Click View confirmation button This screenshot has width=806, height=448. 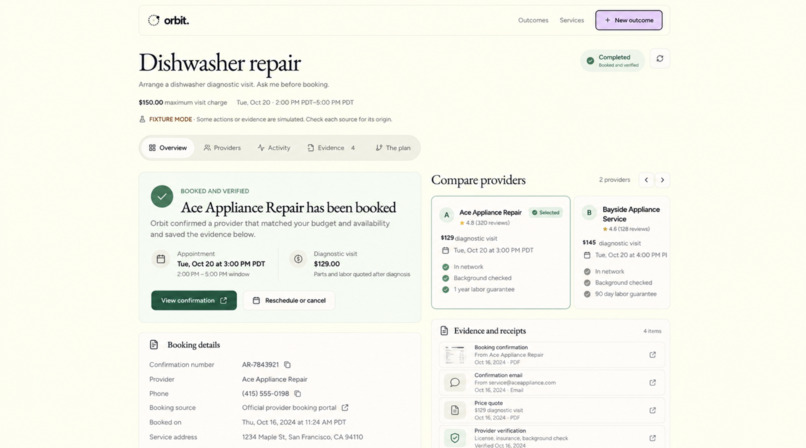click(194, 301)
